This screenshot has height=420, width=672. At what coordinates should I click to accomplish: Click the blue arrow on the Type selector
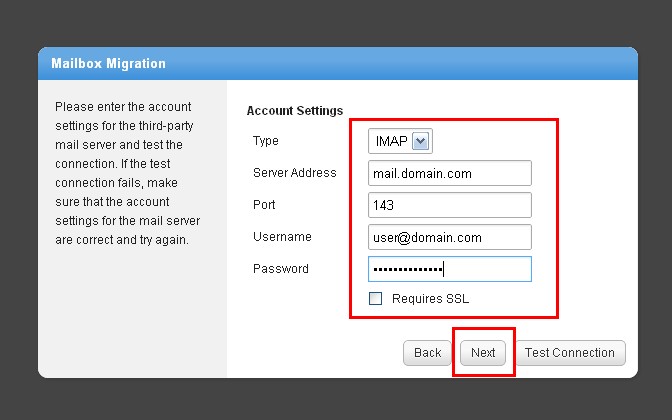[x=421, y=142]
